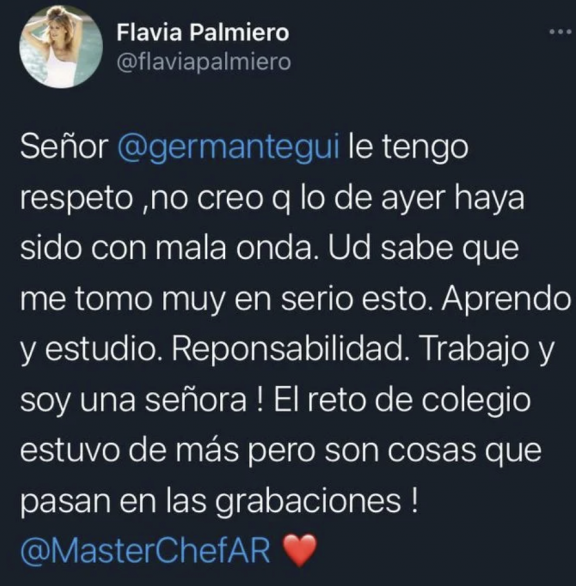Open the three-dot more options menu
Image resolution: width=576 pixels, height=586 pixels.
pos(560,32)
